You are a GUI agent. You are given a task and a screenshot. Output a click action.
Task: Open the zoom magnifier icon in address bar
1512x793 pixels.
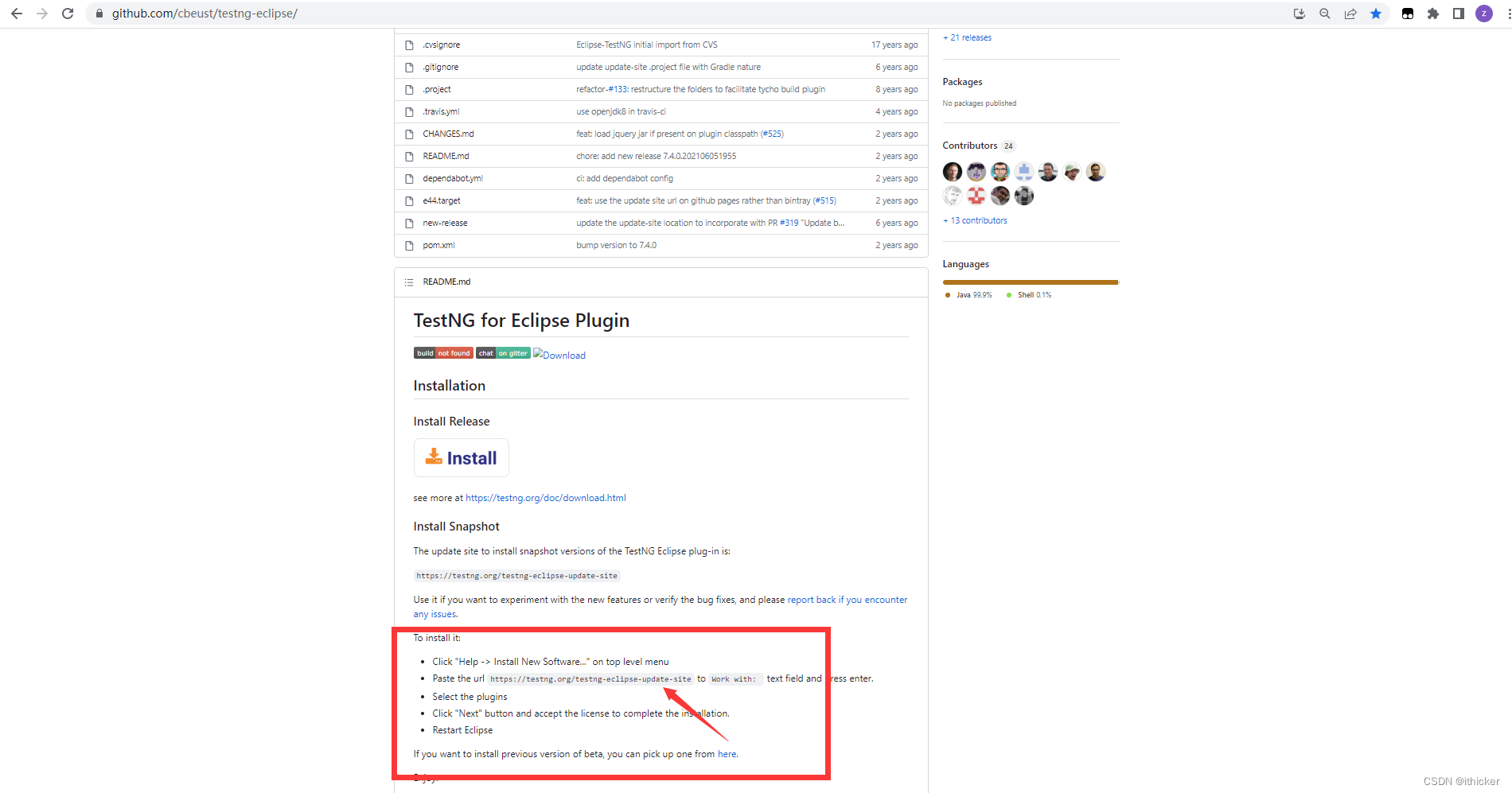pyautogui.click(x=1325, y=14)
